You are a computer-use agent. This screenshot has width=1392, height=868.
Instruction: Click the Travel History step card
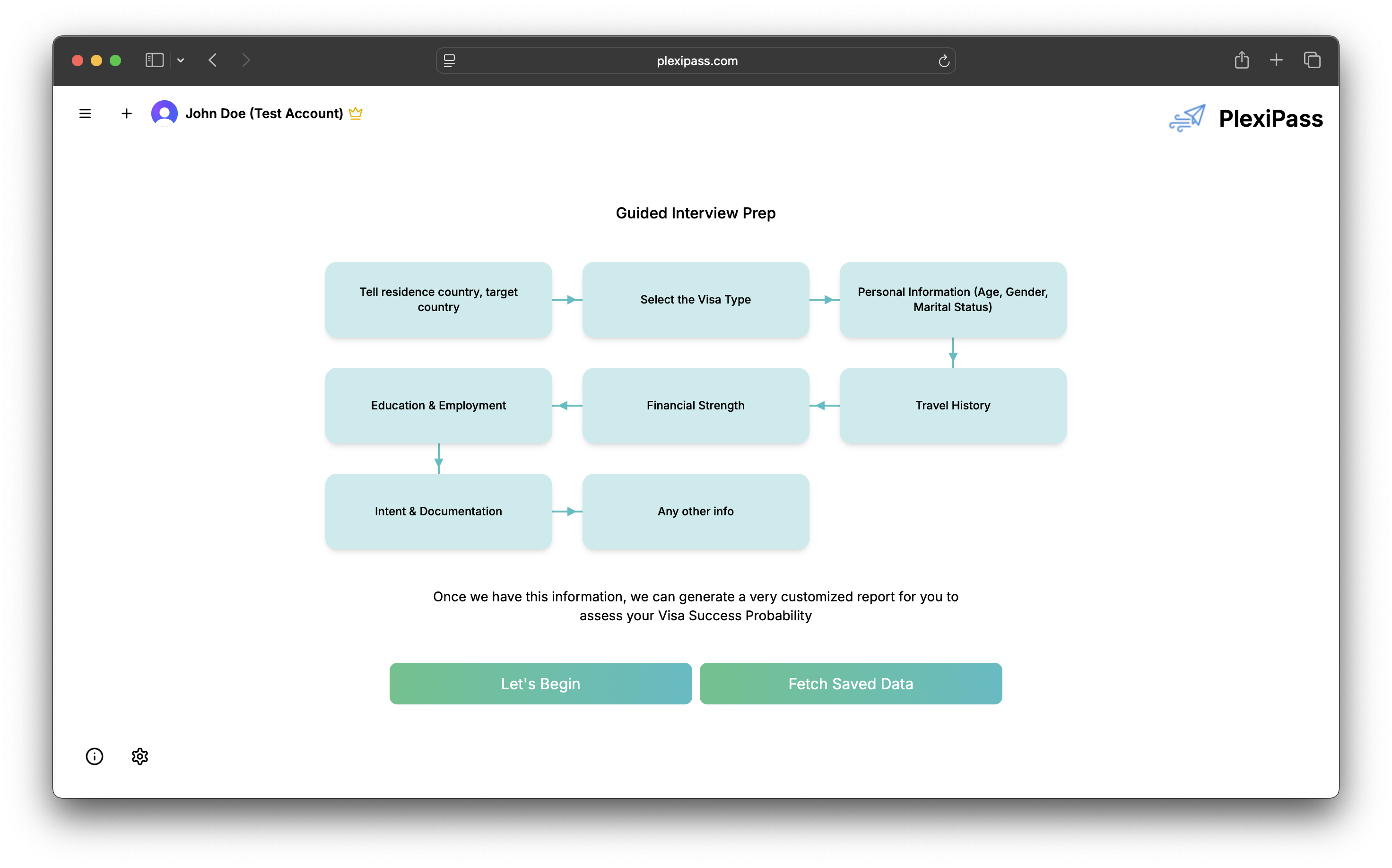click(952, 405)
